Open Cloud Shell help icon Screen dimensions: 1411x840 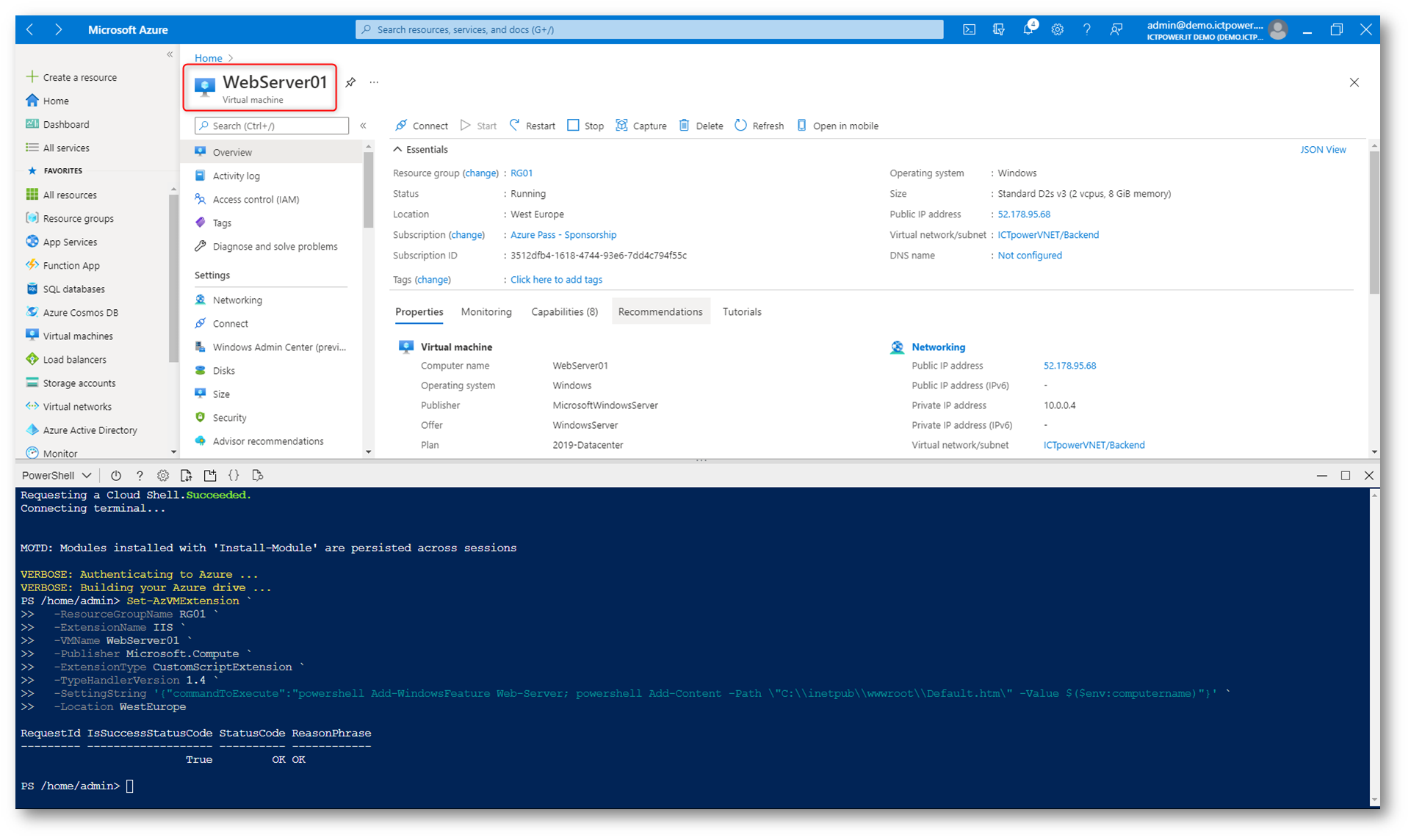(140, 475)
